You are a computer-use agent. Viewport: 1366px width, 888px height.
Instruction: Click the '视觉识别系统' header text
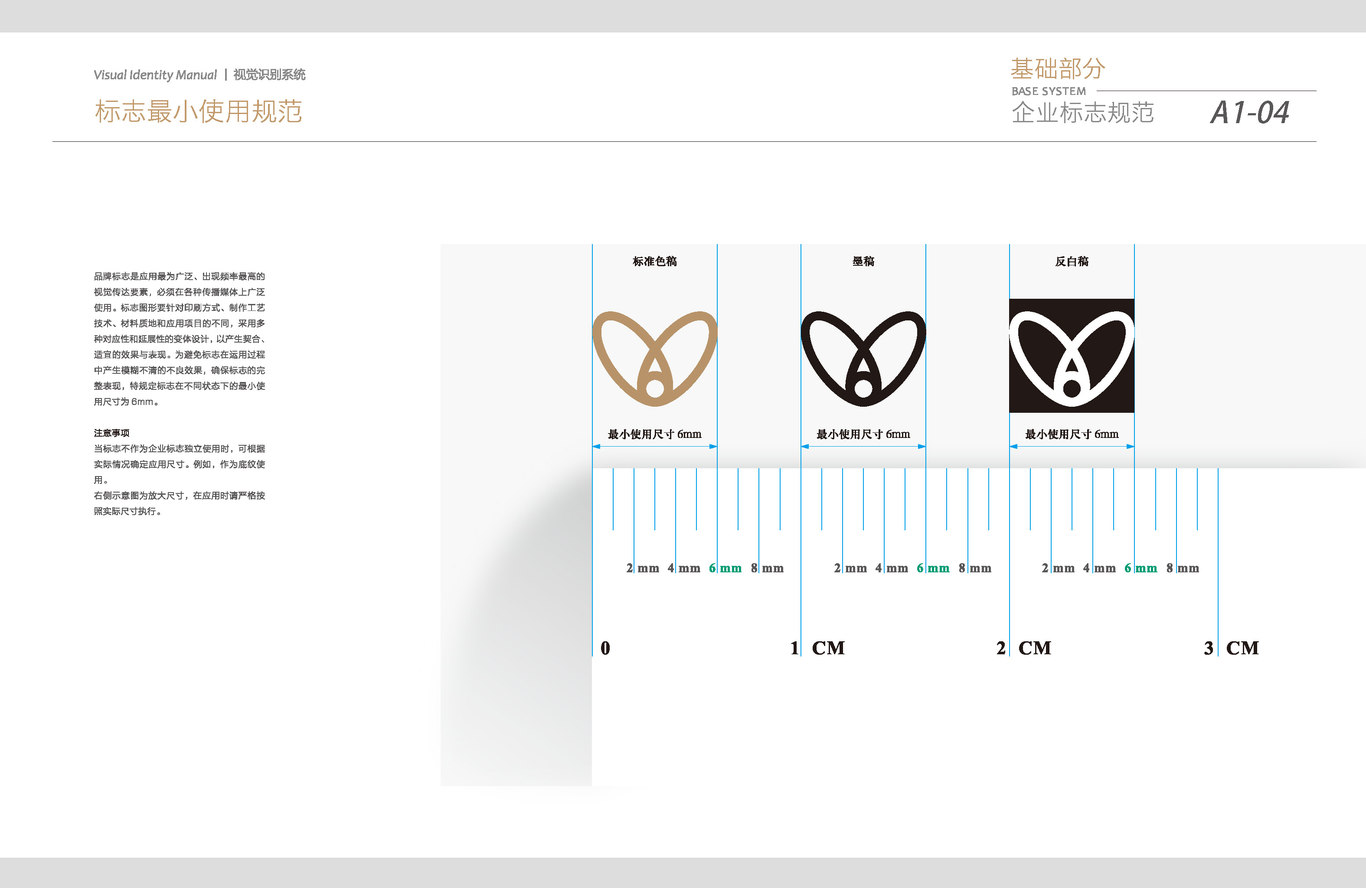click(270, 75)
